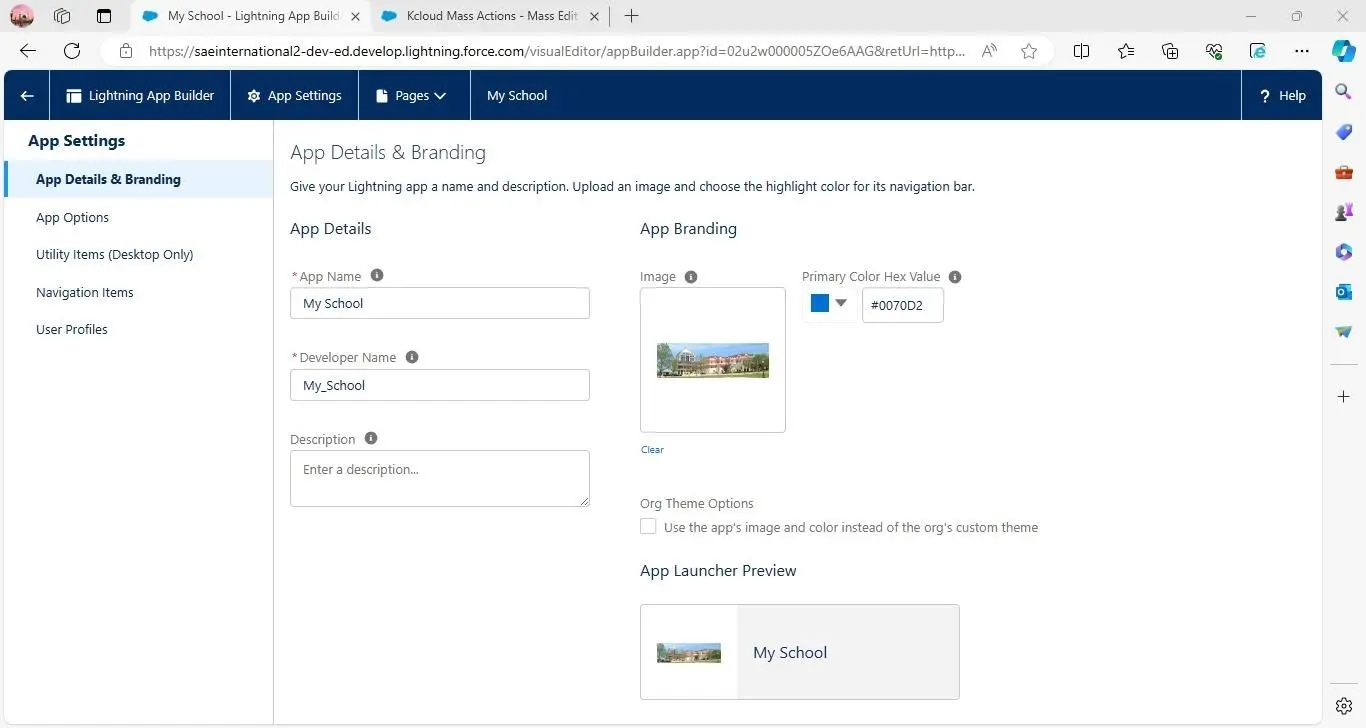Screen dimensions: 1366x728
Task: Open browser Settings and more ellipsis menu
Action: click(1301, 51)
